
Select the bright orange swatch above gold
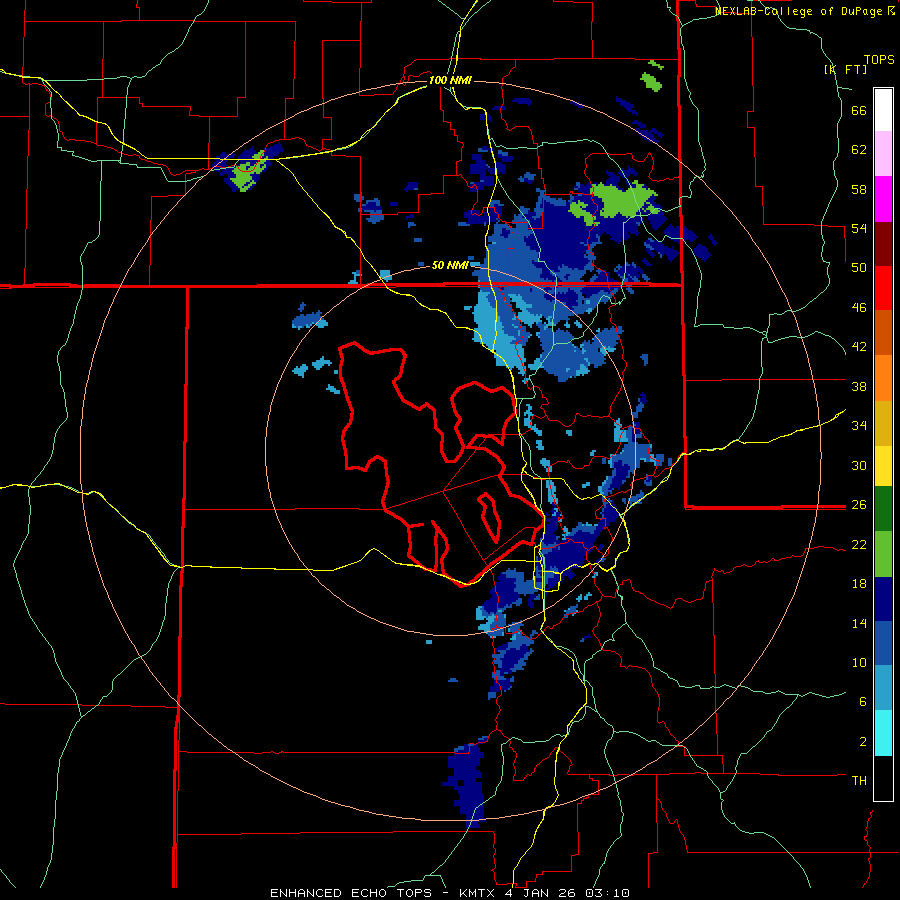[883, 378]
